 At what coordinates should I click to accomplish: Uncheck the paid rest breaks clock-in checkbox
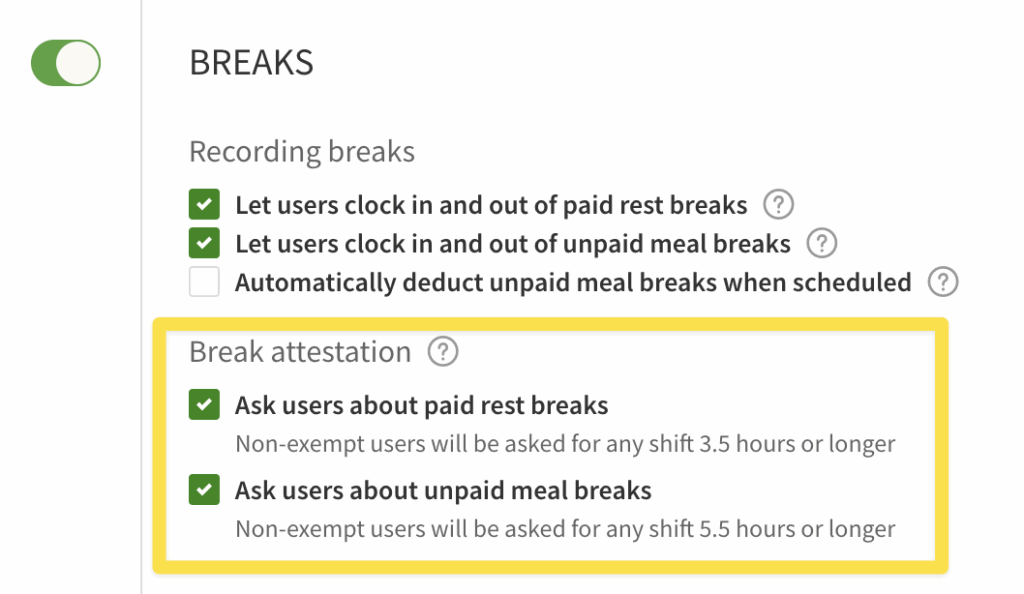[204, 206]
